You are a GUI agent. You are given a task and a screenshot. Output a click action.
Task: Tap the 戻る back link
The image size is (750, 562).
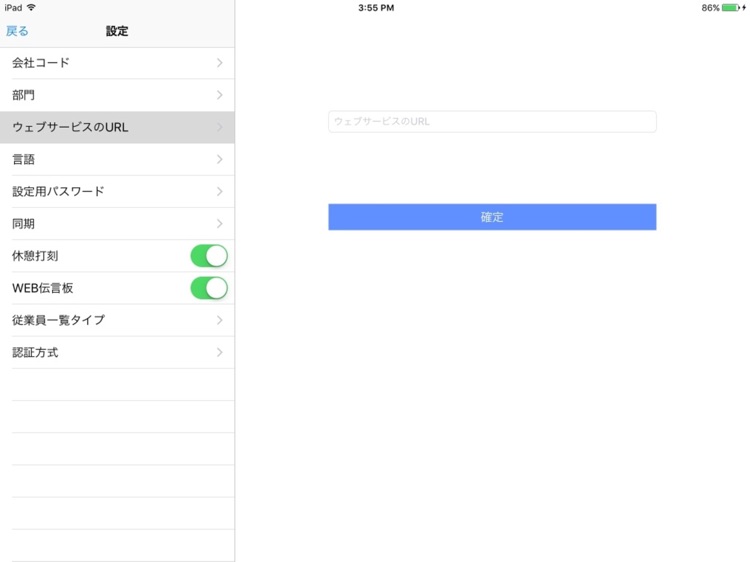coord(17,31)
